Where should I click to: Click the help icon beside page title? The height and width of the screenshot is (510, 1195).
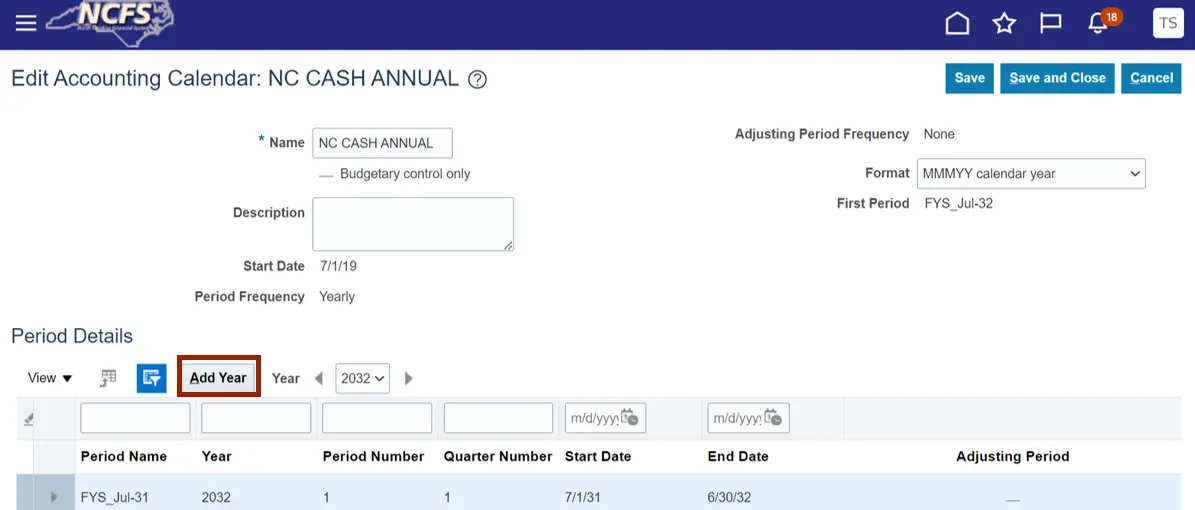[x=478, y=80]
